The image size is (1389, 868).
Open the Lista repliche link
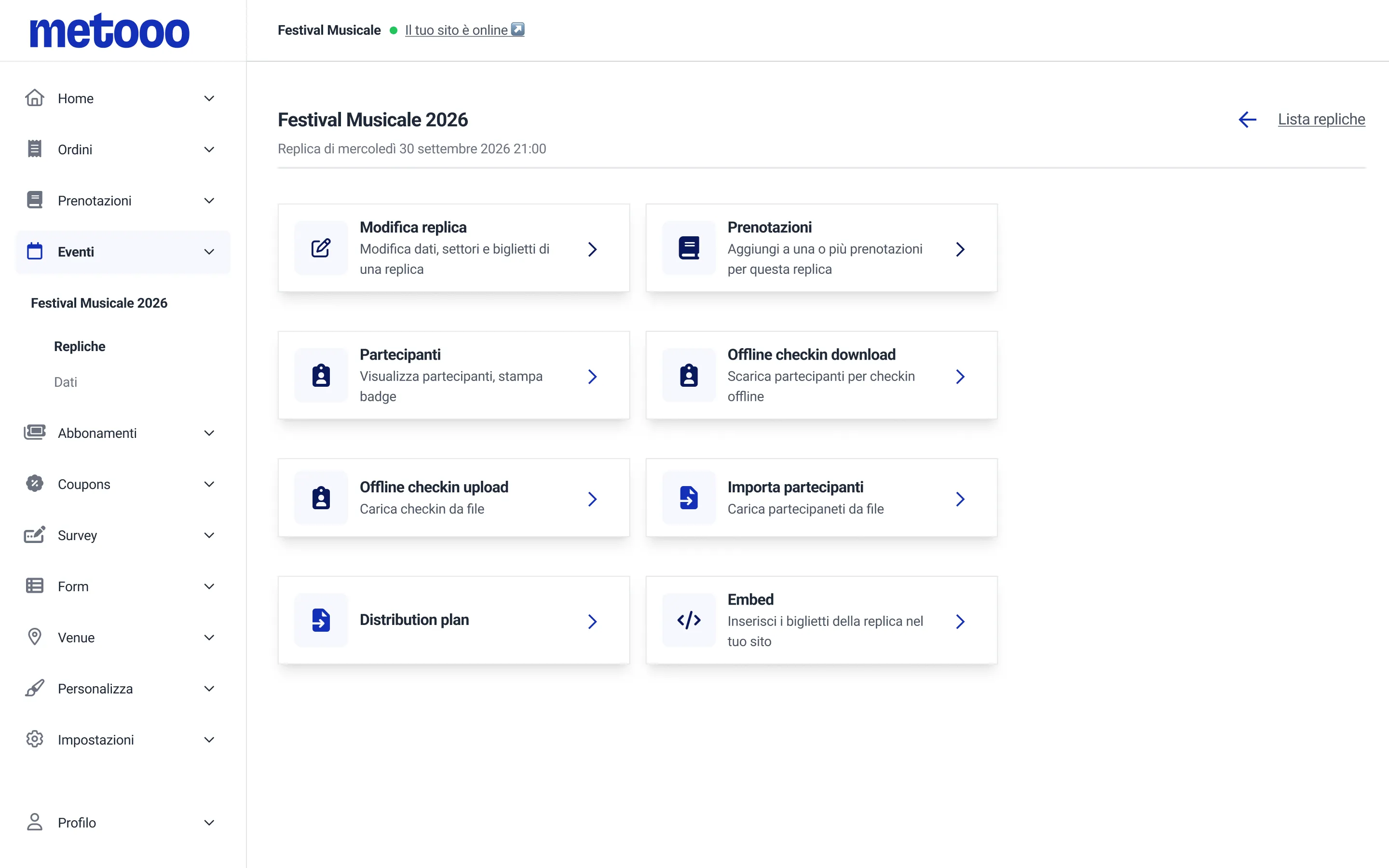click(1321, 120)
